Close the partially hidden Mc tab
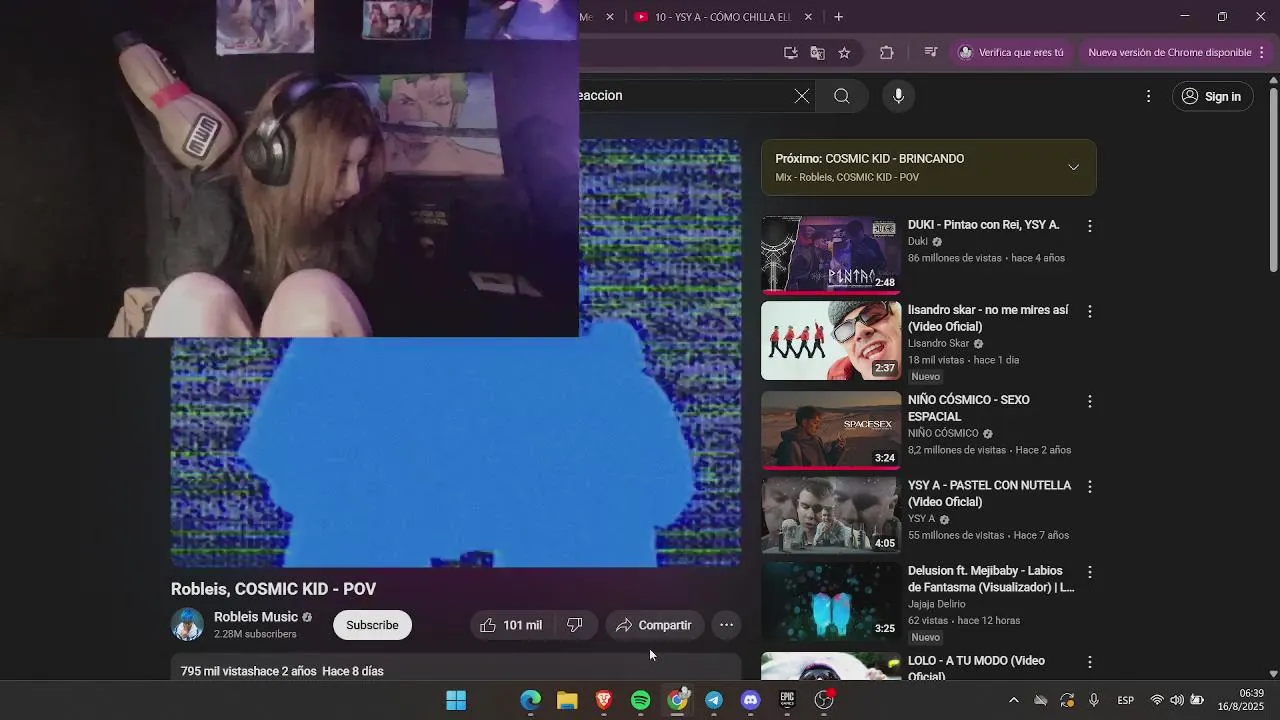This screenshot has height=720, width=1280. click(x=610, y=17)
